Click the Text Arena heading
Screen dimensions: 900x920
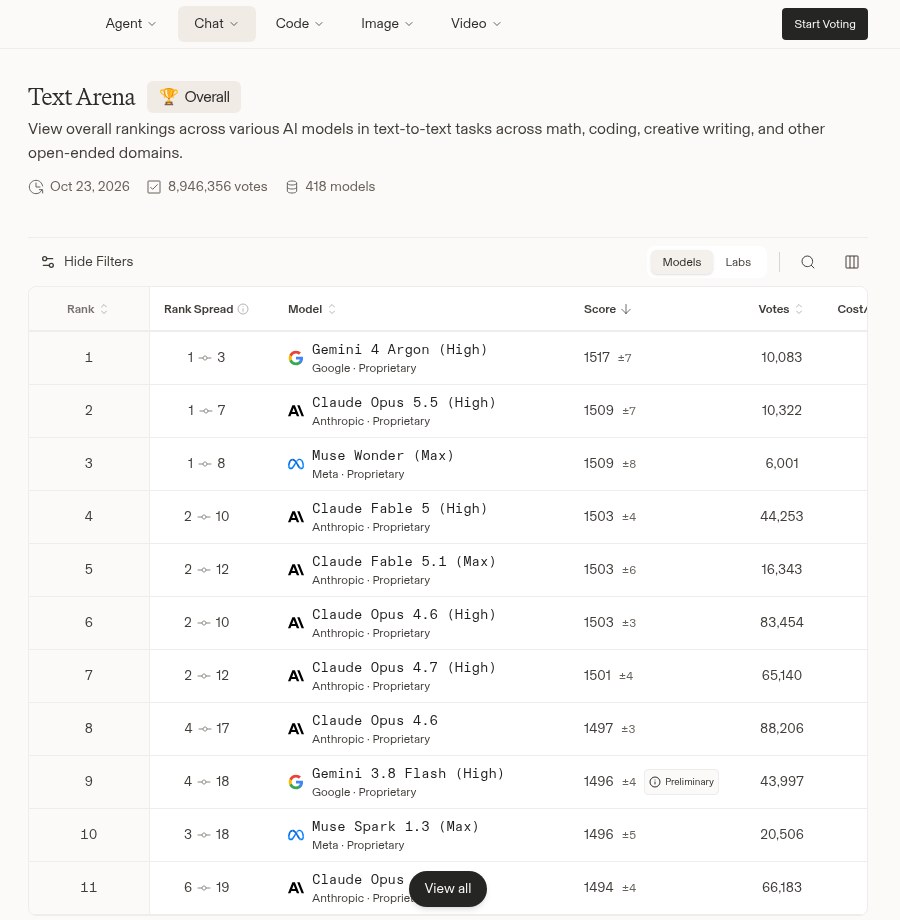pyautogui.click(x=82, y=97)
